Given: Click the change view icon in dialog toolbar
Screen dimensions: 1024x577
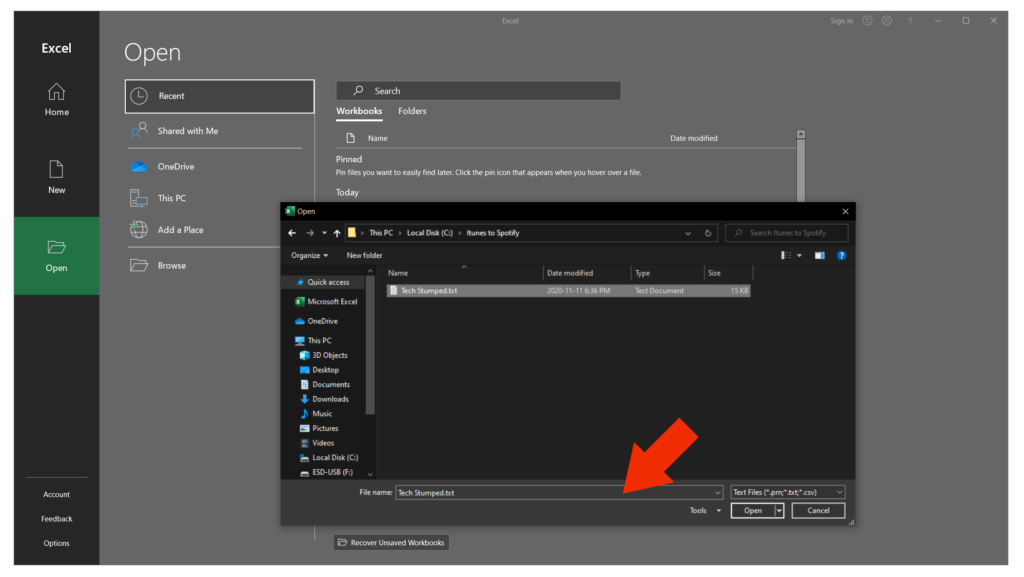Looking at the screenshot, I should pos(786,255).
